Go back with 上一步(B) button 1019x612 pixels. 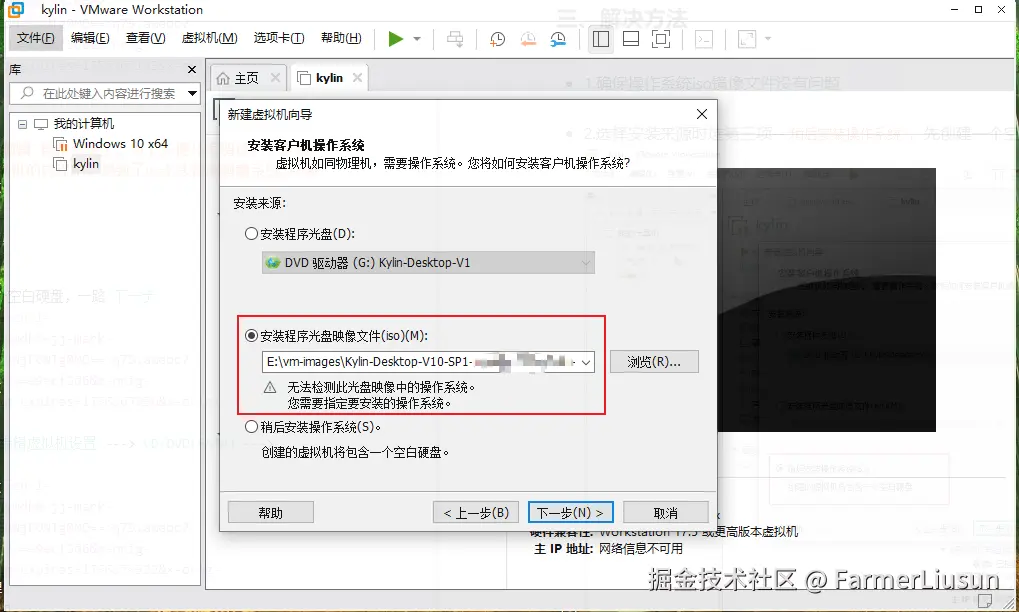tap(476, 513)
